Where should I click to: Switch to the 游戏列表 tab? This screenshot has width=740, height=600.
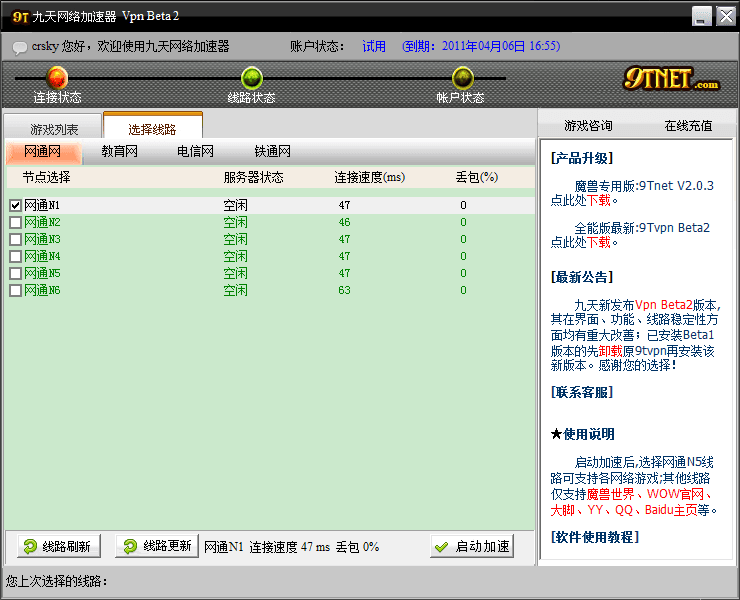[53, 127]
